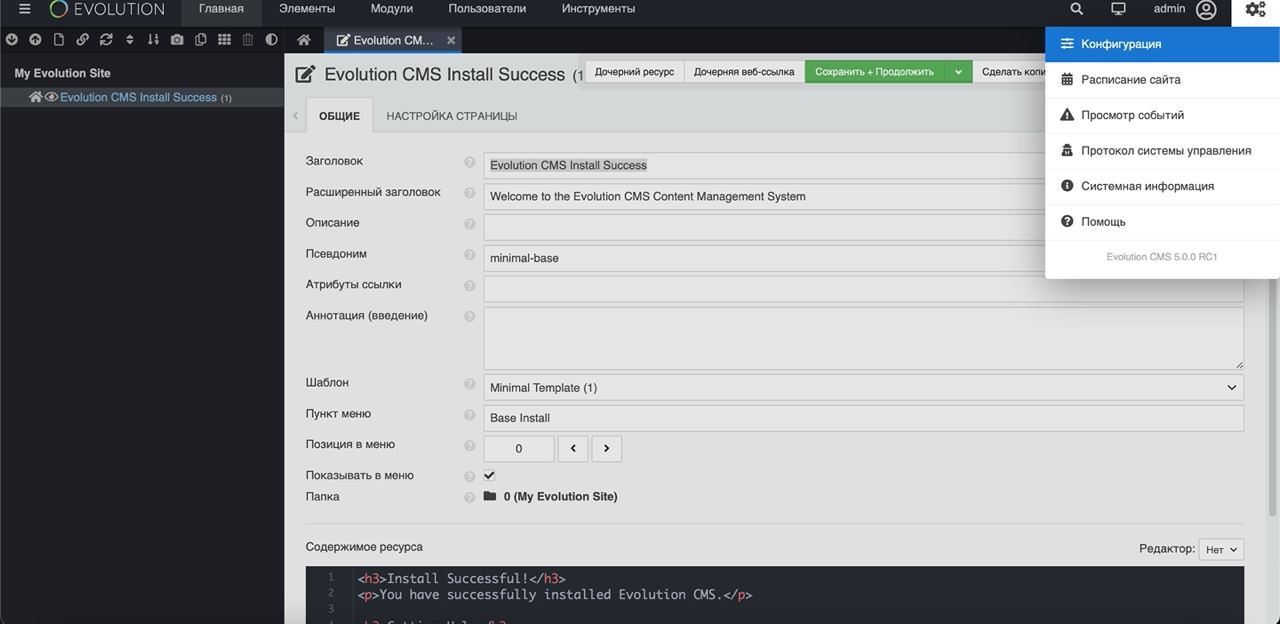Image resolution: width=1280 pixels, height=624 pixels.
Task: Preview site via monitor icon
Action: coord(1118,9)
